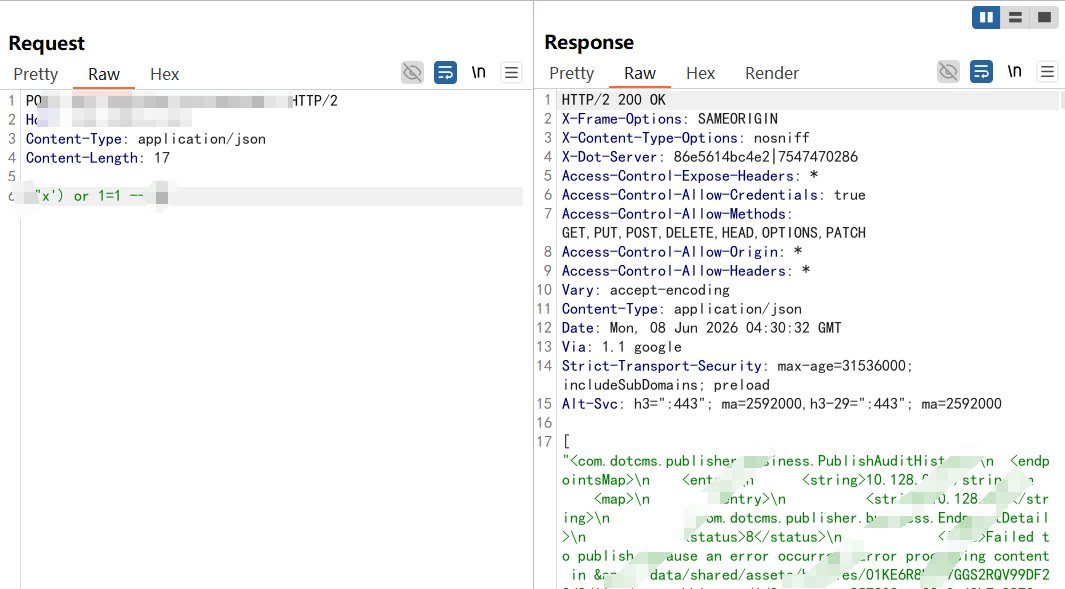Click Access-Control-Allow-Methods header name

pos(676,214)
